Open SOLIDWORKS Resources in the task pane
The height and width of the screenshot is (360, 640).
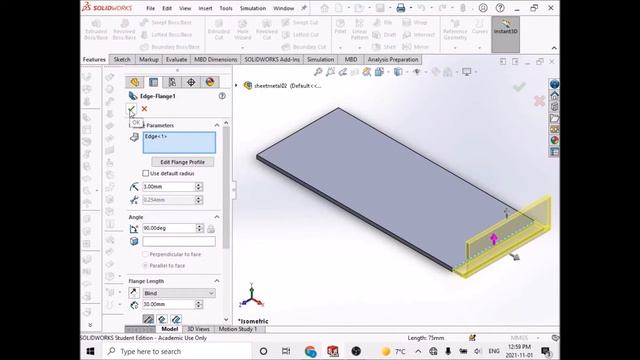[x=554, y=96]
